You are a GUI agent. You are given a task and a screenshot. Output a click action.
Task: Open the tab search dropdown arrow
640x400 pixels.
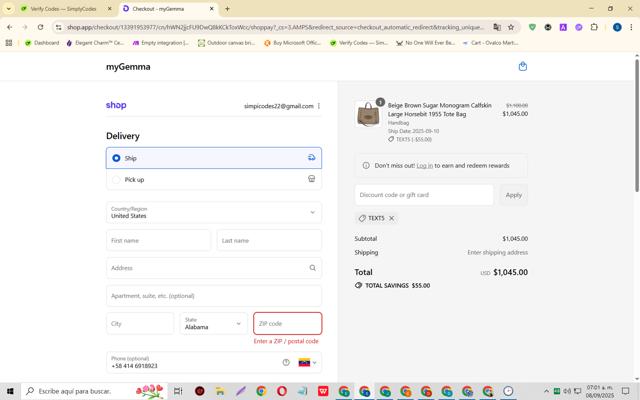(x=9, y=9)
